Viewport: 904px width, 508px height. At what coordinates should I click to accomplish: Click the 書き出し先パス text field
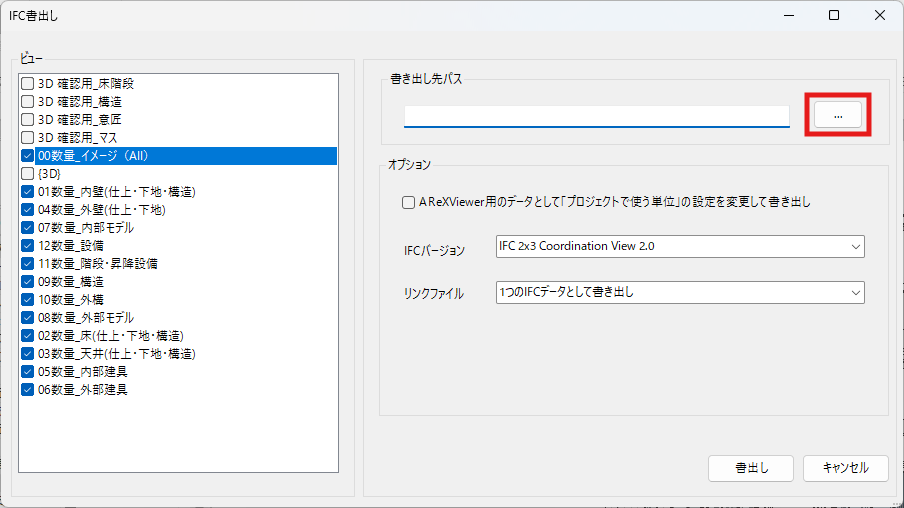tap(596, 116)
